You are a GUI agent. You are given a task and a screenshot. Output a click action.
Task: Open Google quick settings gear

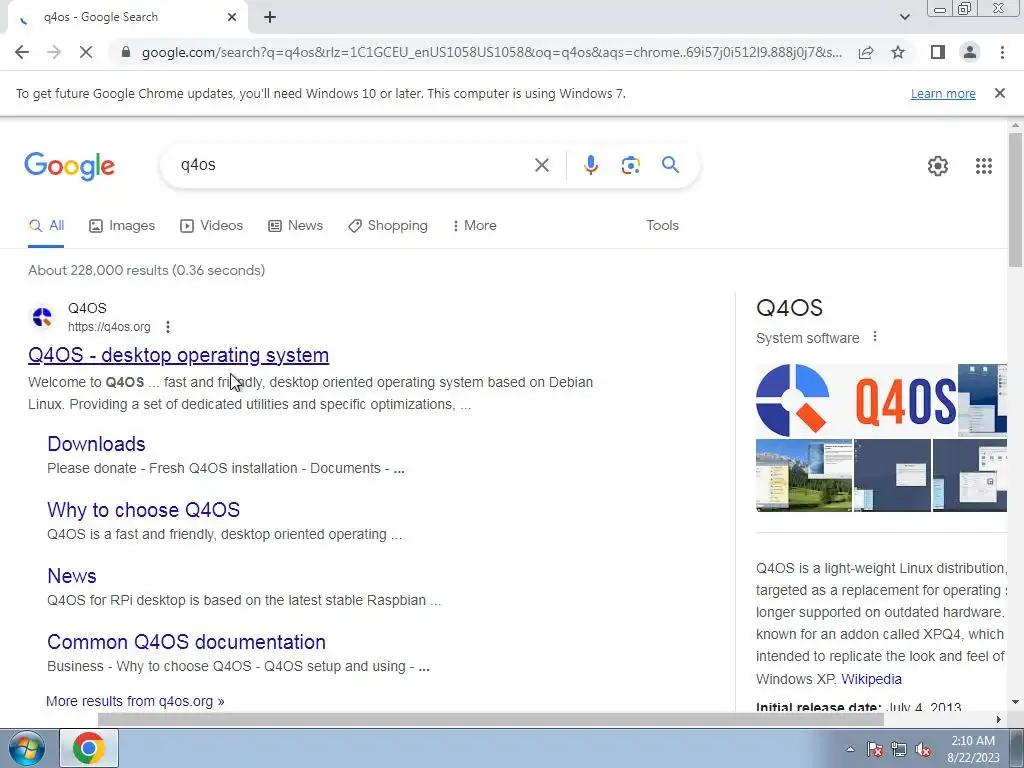click(938, 166)
